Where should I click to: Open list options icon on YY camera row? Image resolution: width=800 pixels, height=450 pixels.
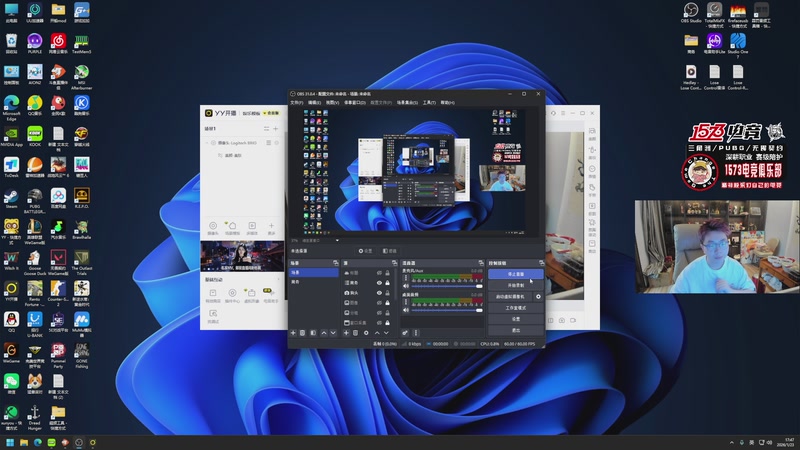pos(268,143)
